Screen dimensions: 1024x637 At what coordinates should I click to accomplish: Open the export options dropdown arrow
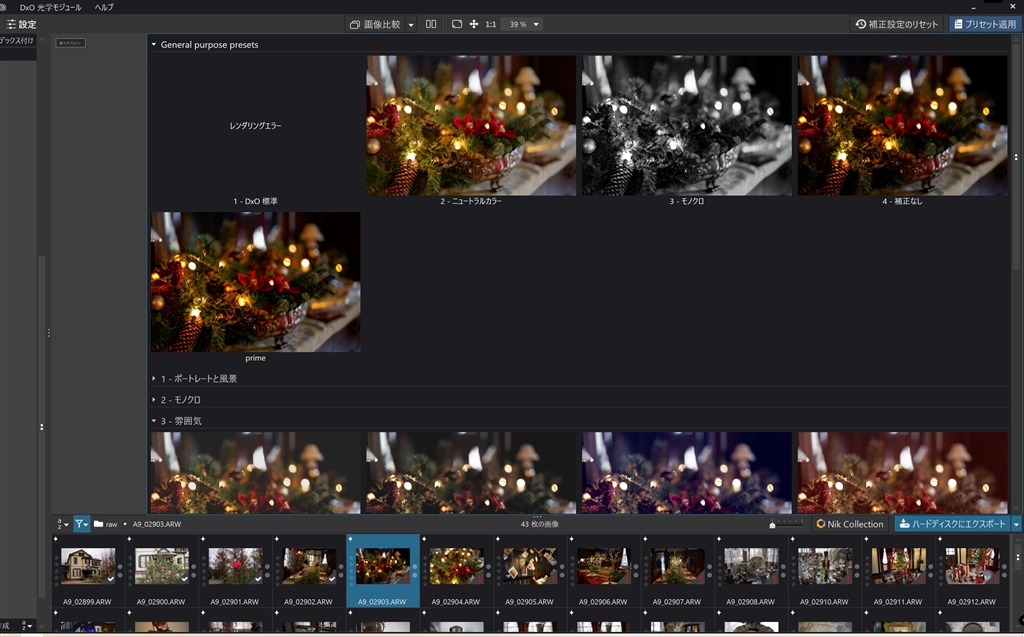click(x=1016, y=524)
